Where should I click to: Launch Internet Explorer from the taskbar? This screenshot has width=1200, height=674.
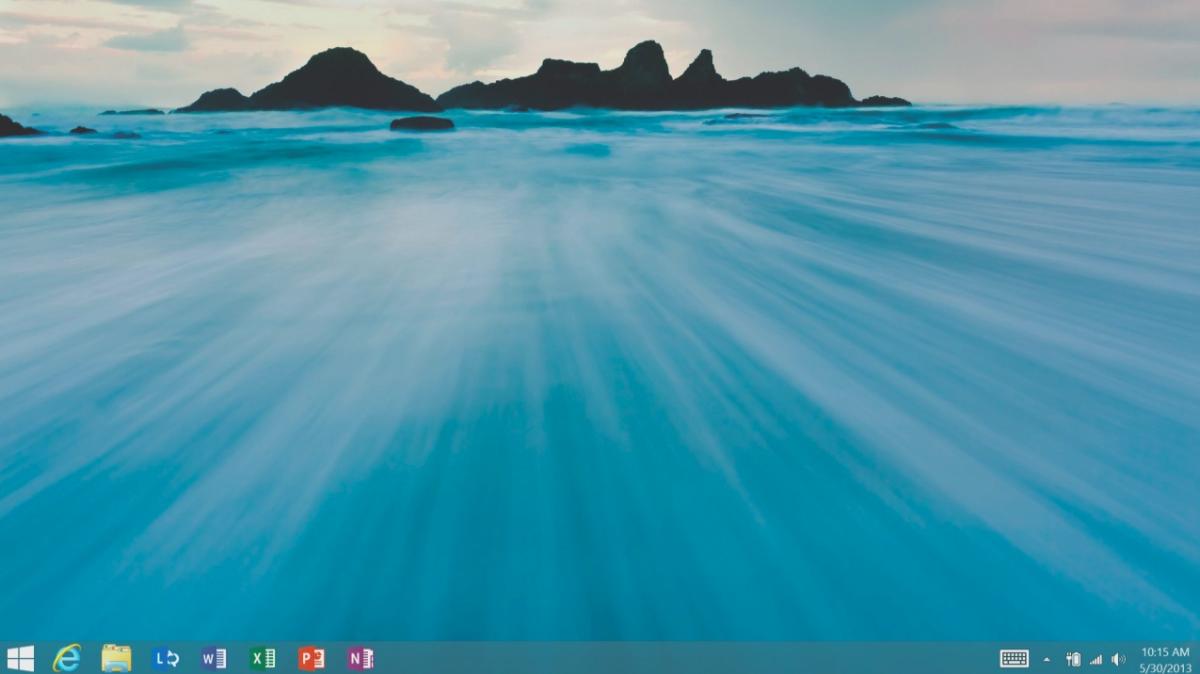[x=67, y=658]
